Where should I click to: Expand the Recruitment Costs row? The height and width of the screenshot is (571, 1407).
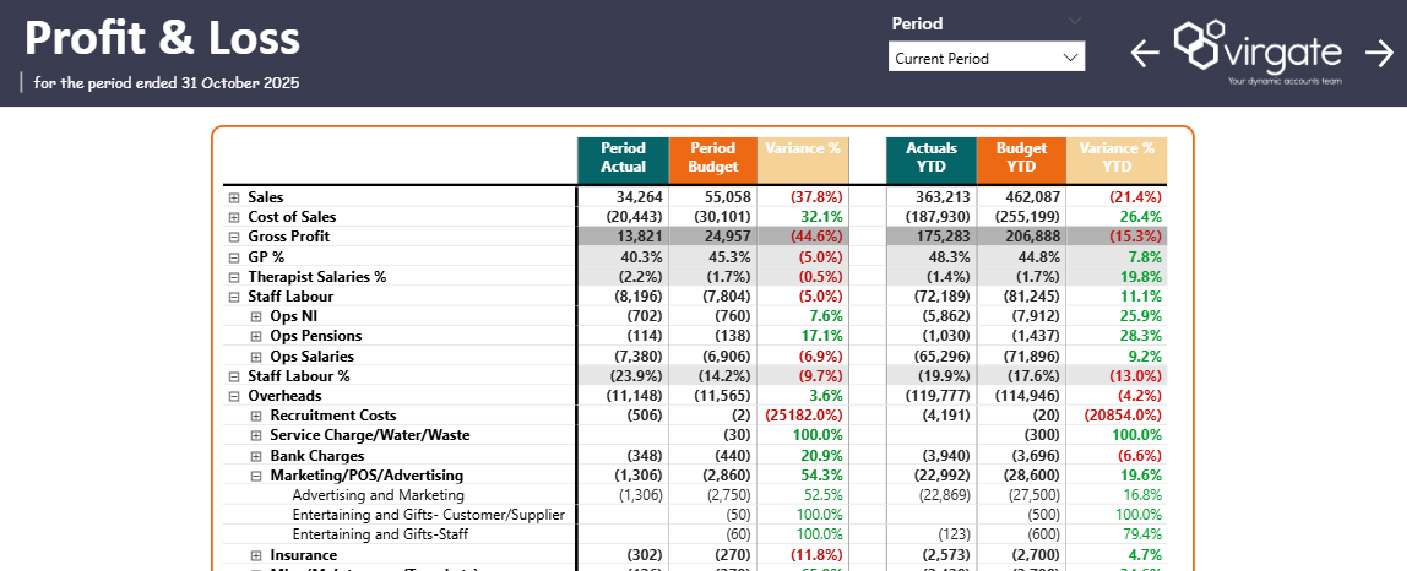(x=256, y=416)
